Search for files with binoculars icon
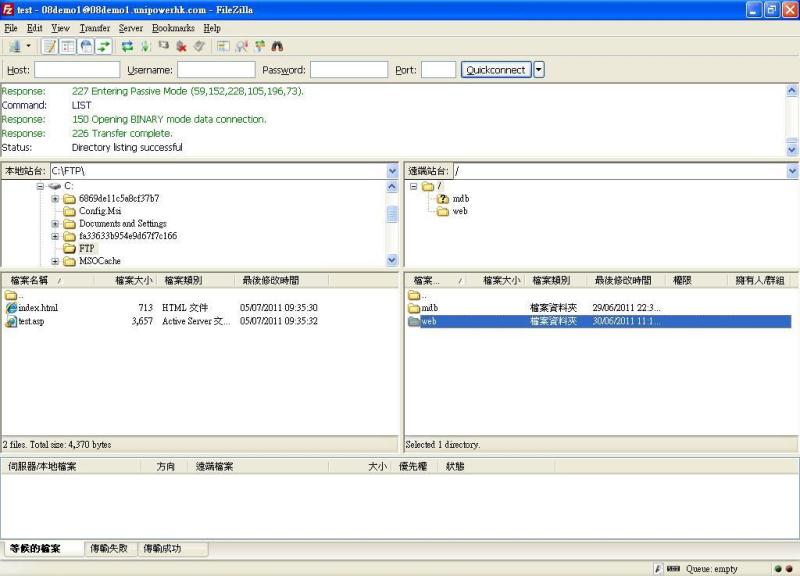The image size is (800, 576). (x=277, y=47)
